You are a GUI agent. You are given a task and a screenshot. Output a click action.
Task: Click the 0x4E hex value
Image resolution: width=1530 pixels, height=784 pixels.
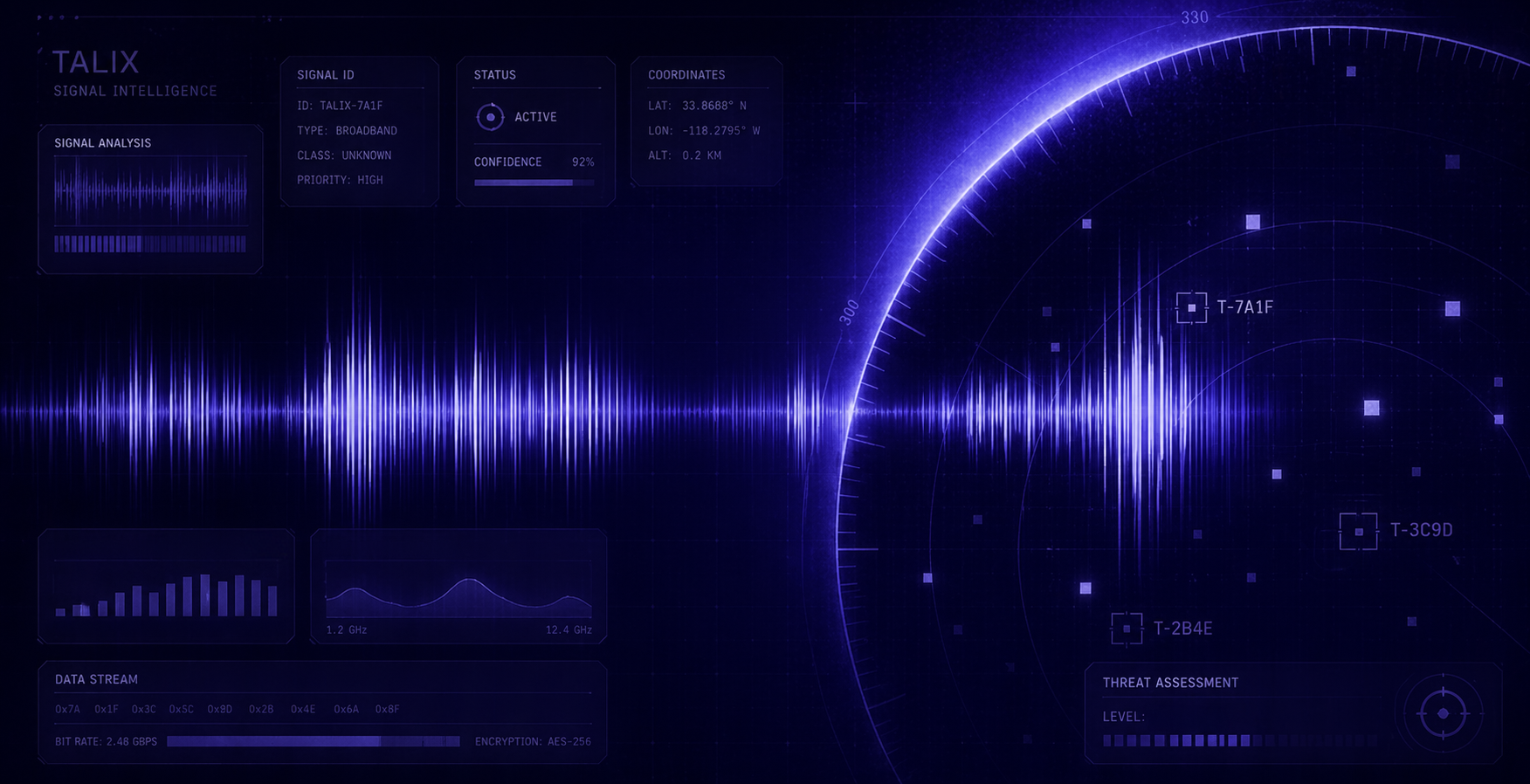[303, 709]
